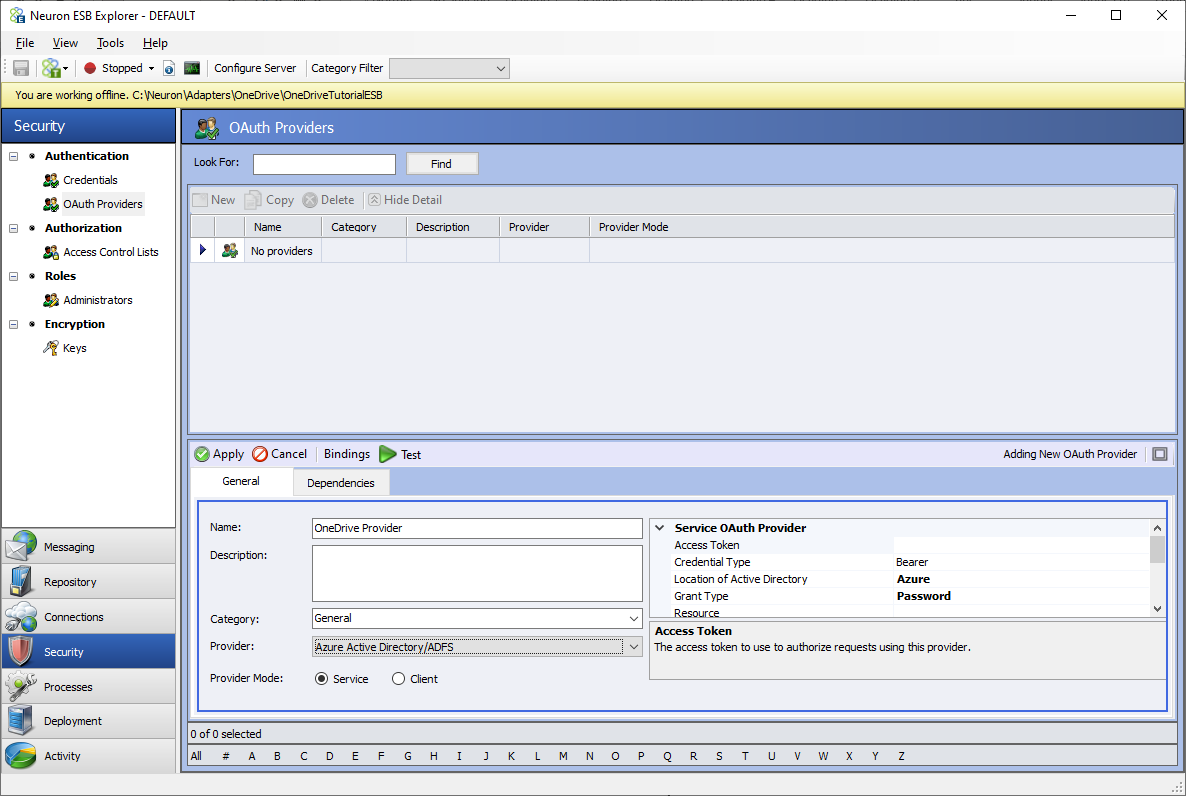The image size is (1186, 796).
Task: Click the Keys icon in Encryption
Action: [x=51, y=348]
